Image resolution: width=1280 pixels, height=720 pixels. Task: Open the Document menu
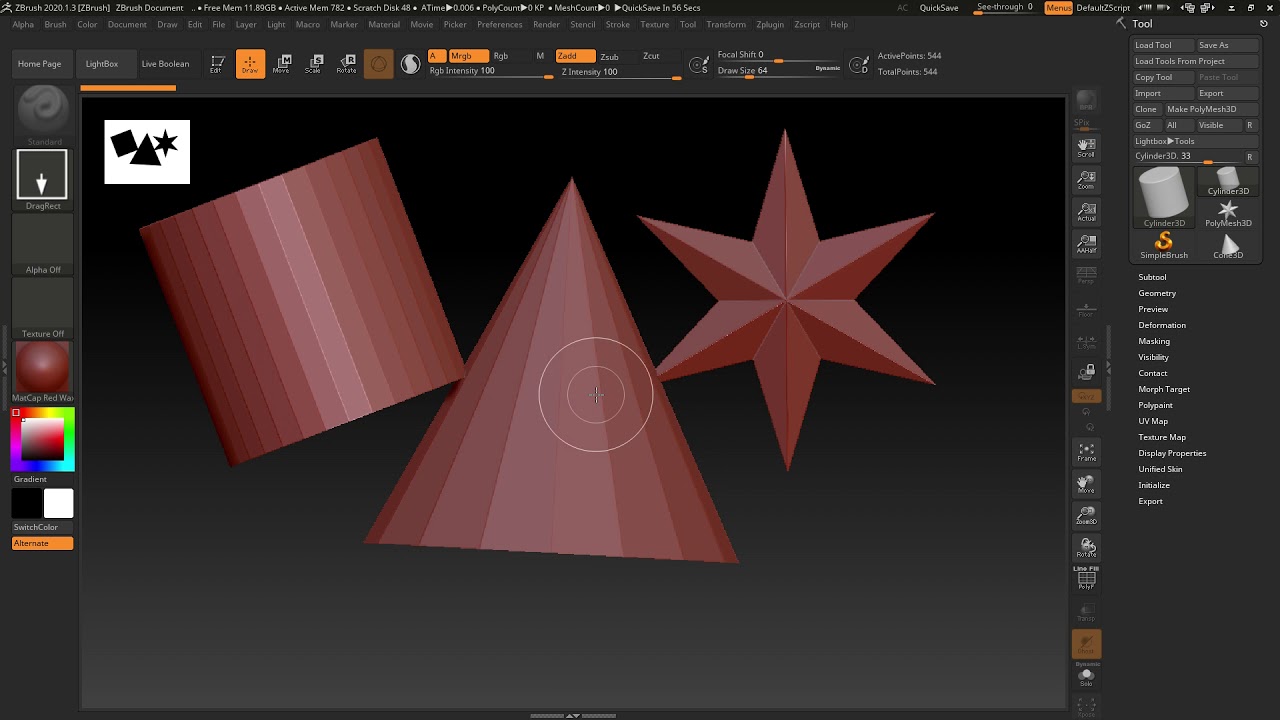point(127,24)
